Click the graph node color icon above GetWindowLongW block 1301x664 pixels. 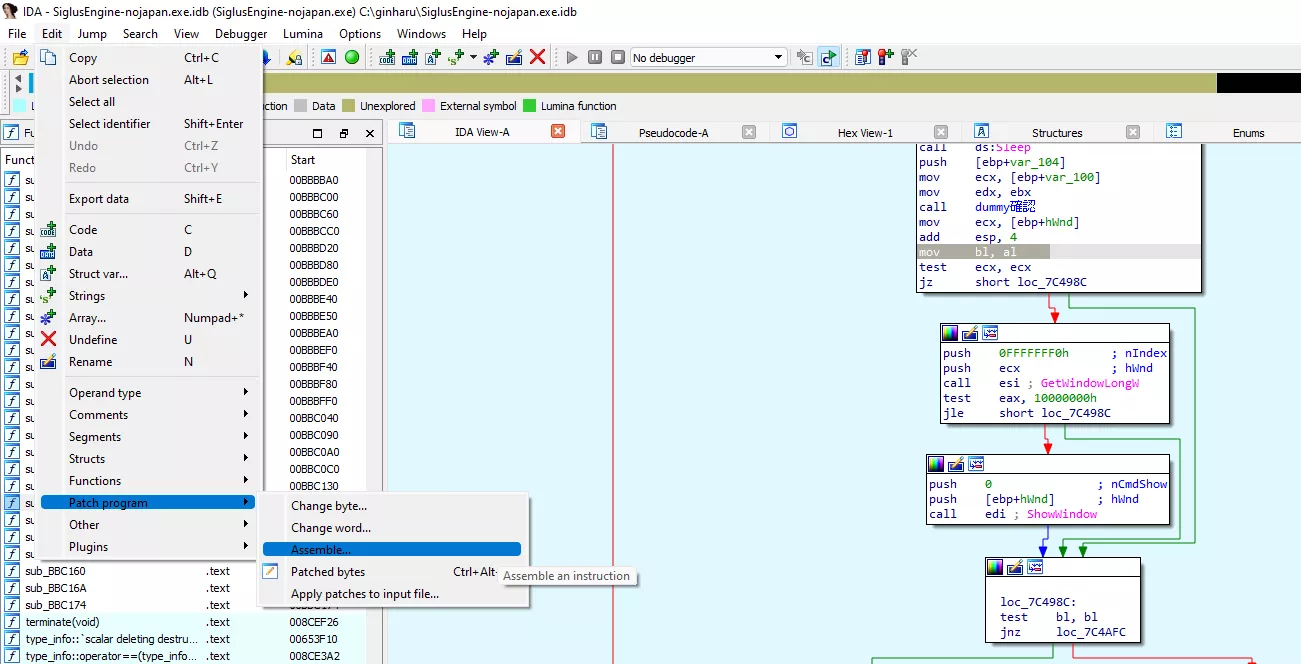click(x=950, y=333)
